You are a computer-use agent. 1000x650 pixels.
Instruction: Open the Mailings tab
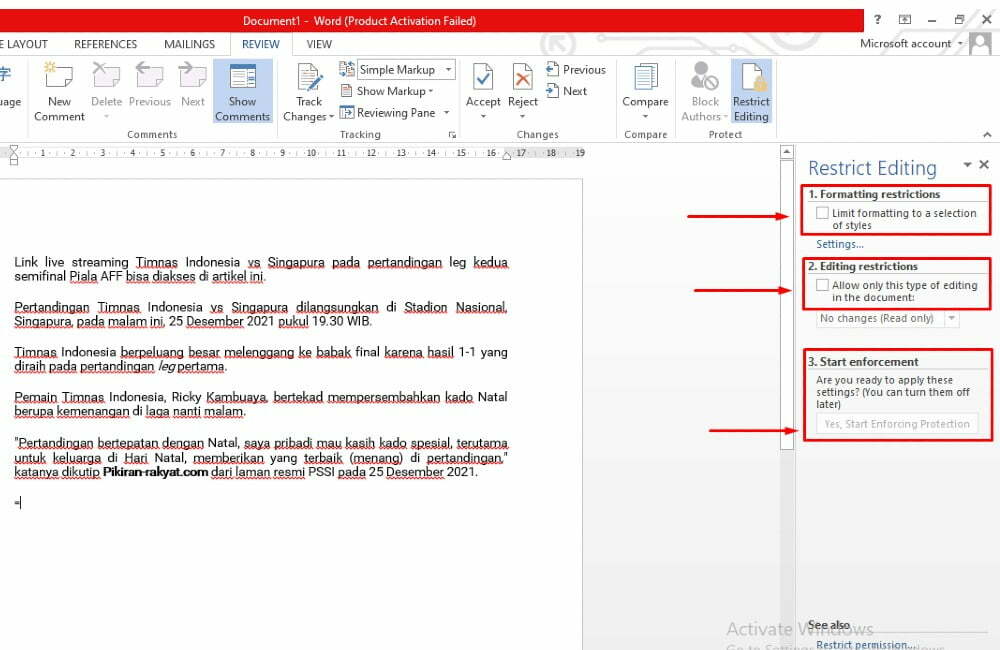point(189,44)
